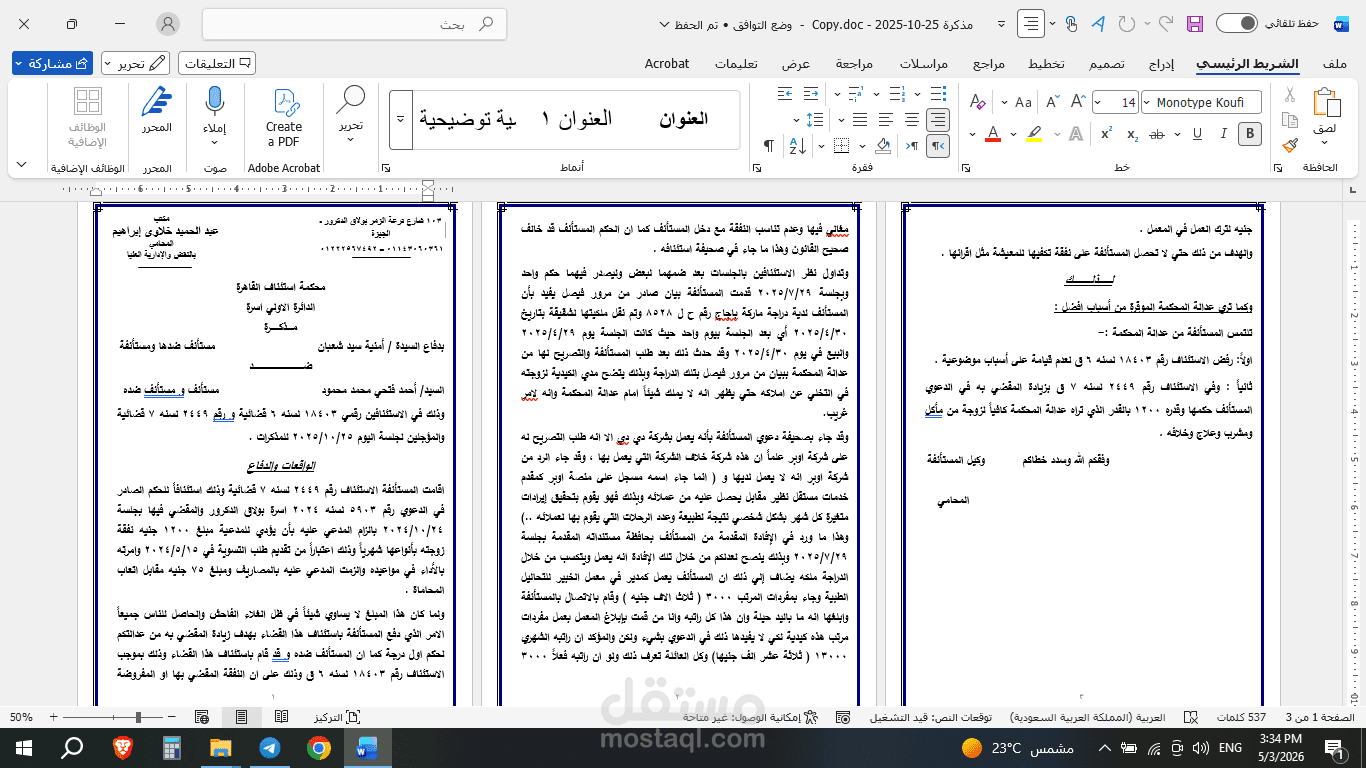
Task: Open the File (ملف) tab
Action: click(x=1335, y=63)
